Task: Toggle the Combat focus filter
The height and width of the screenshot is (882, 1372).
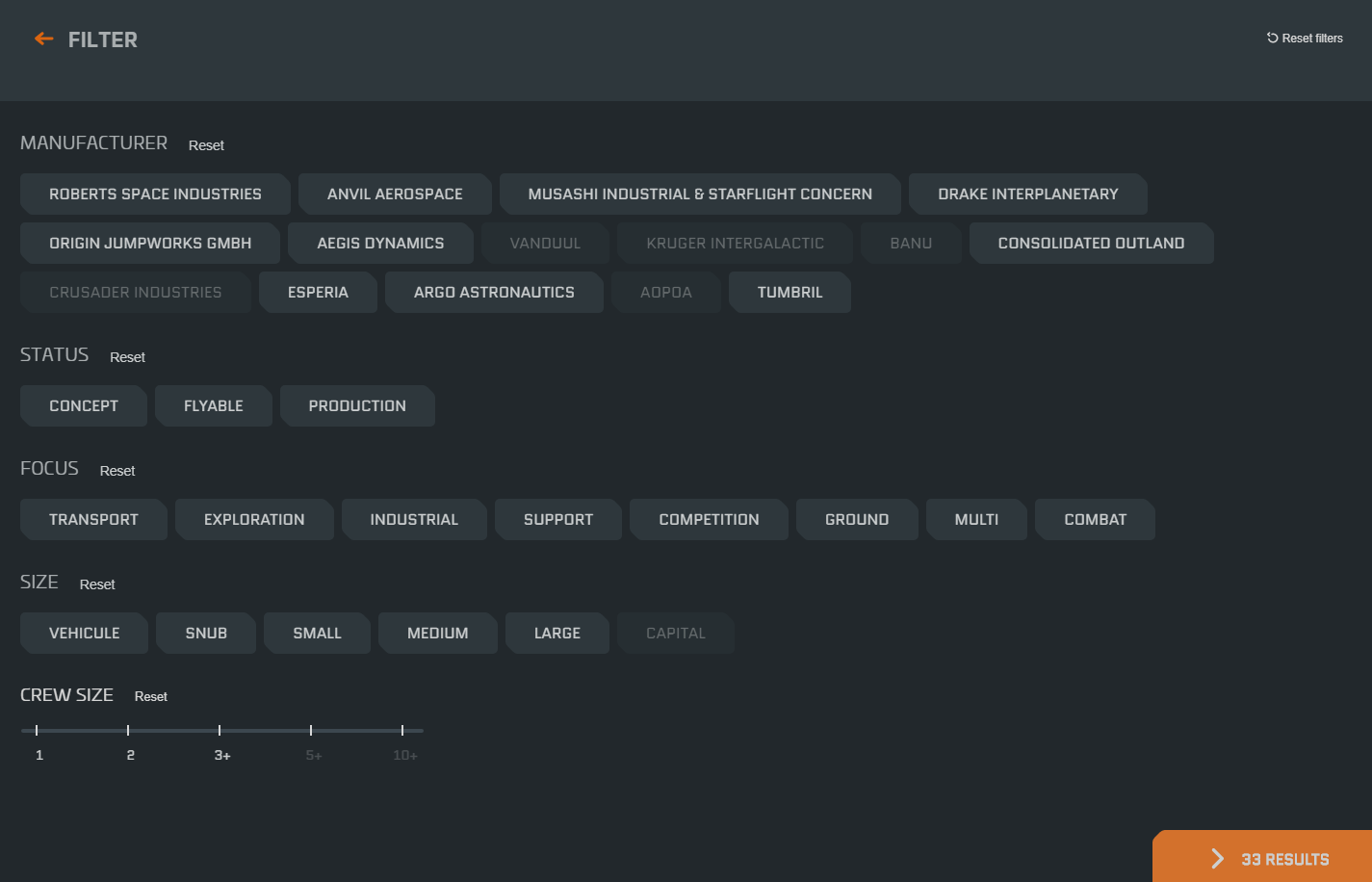Action: coord(1095,520)
